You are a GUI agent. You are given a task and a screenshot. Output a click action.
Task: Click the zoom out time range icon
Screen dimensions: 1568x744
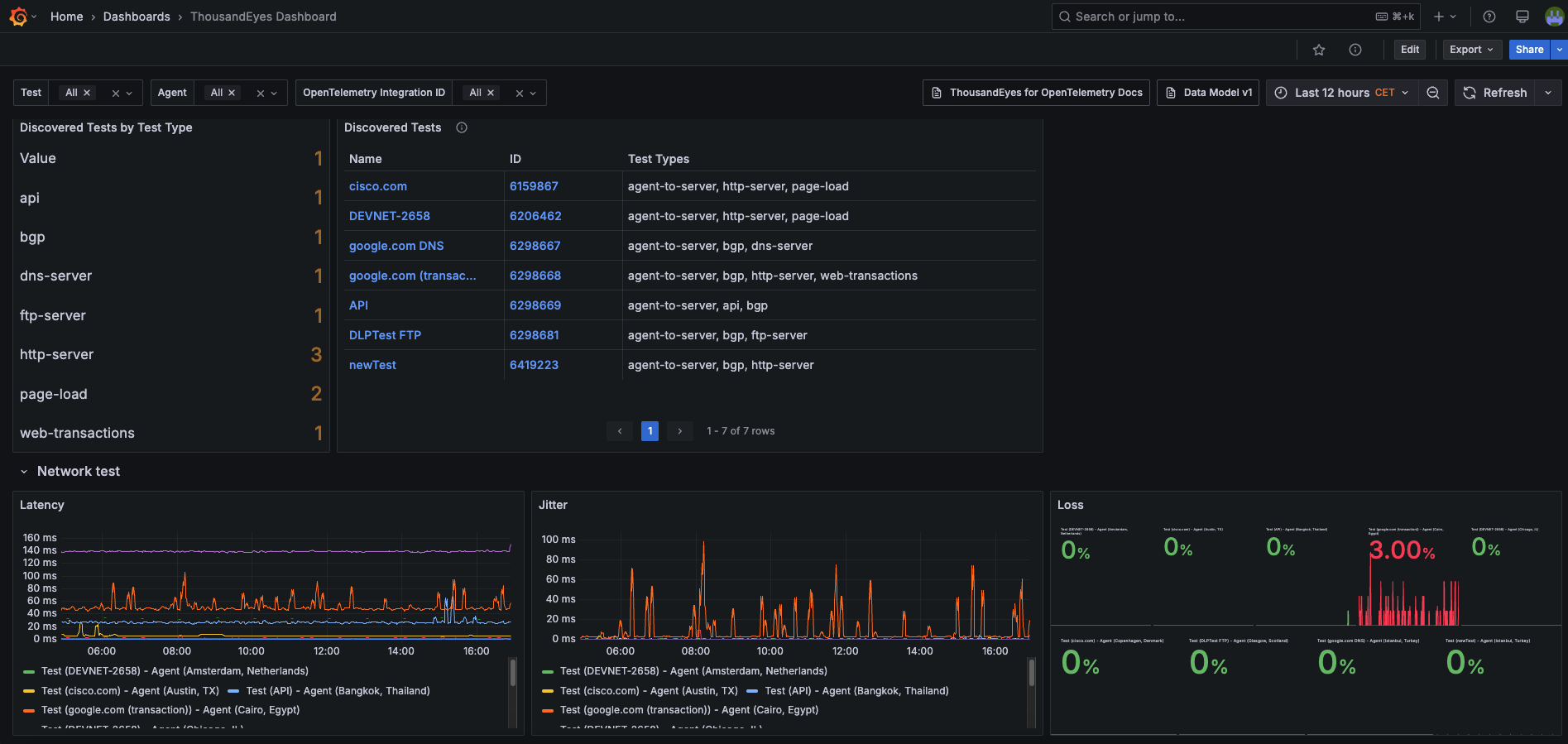pos(1433,93)
